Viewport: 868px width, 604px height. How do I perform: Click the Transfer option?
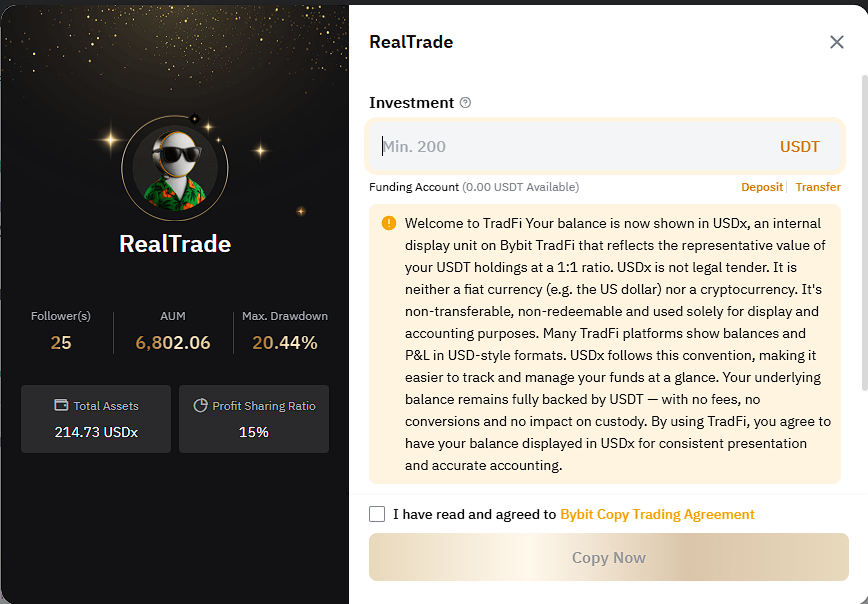pyautogui.click(x=818, y=187)
